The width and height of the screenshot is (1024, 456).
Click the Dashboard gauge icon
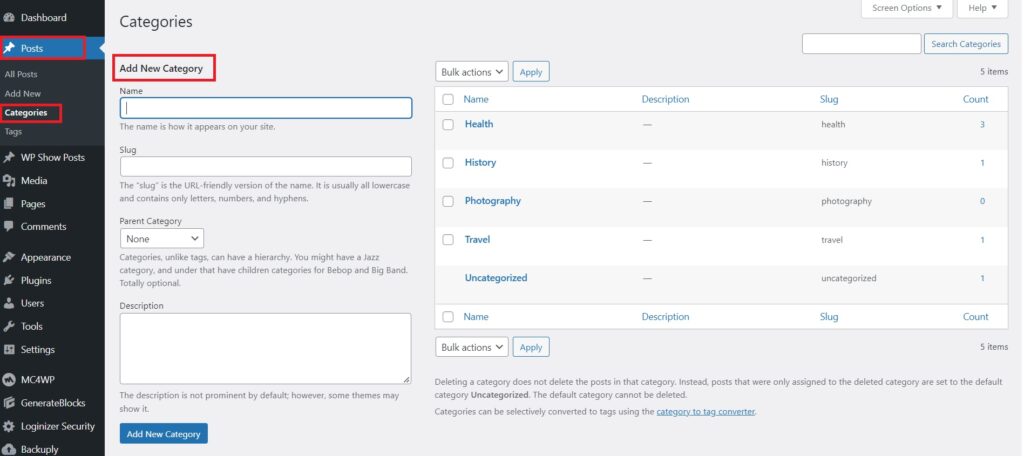(x=9, y=18)
